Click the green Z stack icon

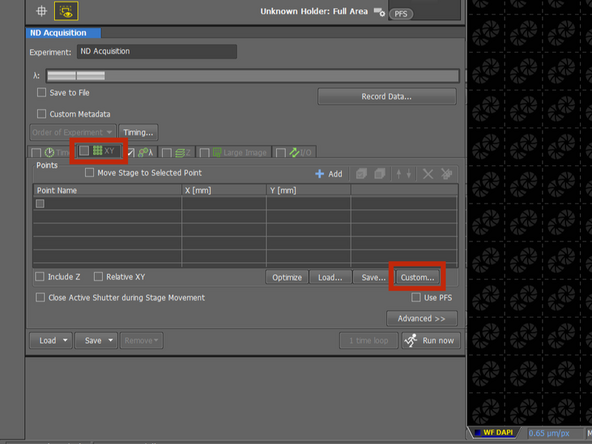point(180,153)
